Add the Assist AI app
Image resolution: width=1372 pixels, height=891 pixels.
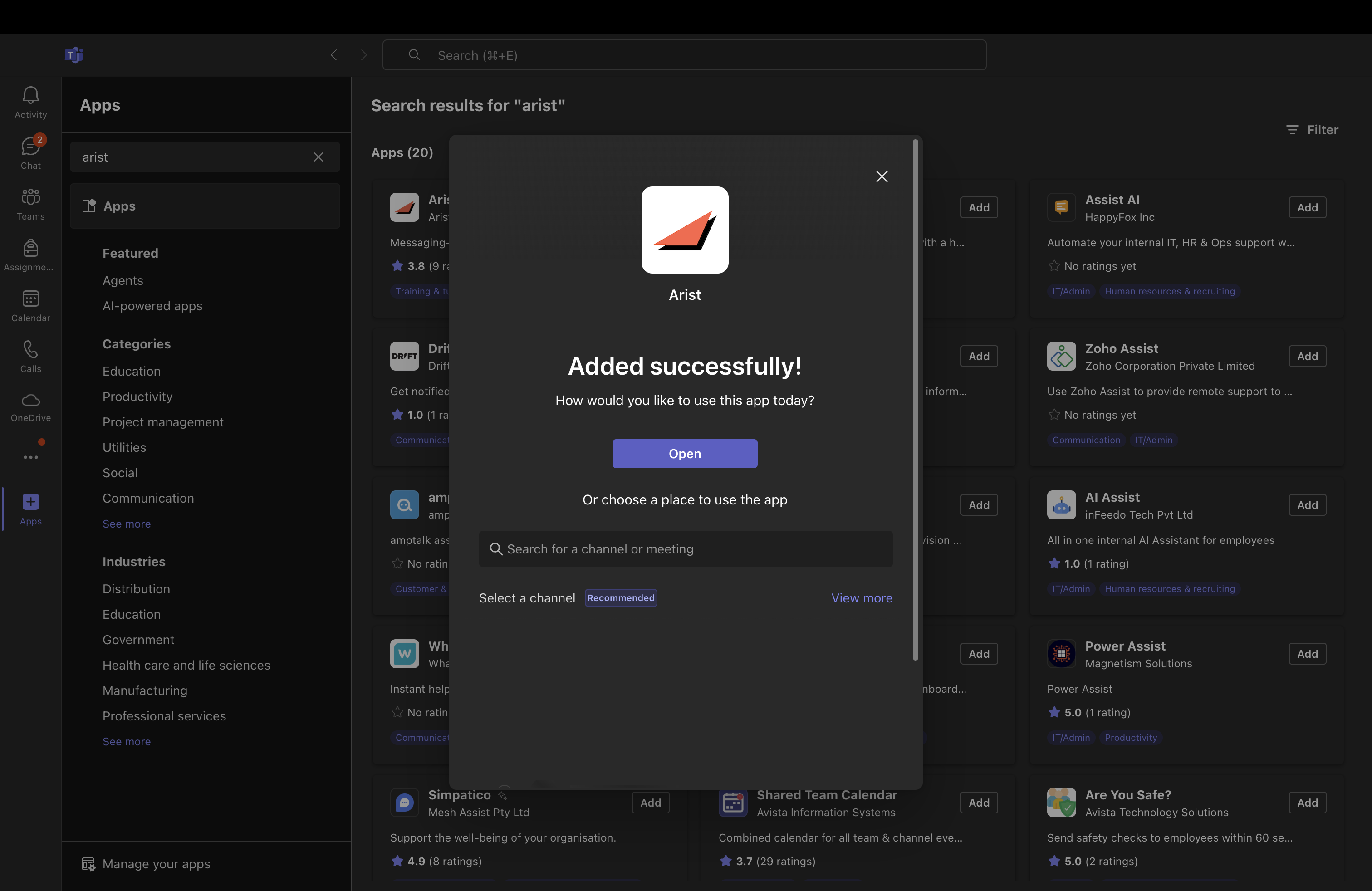(1307, 207)
